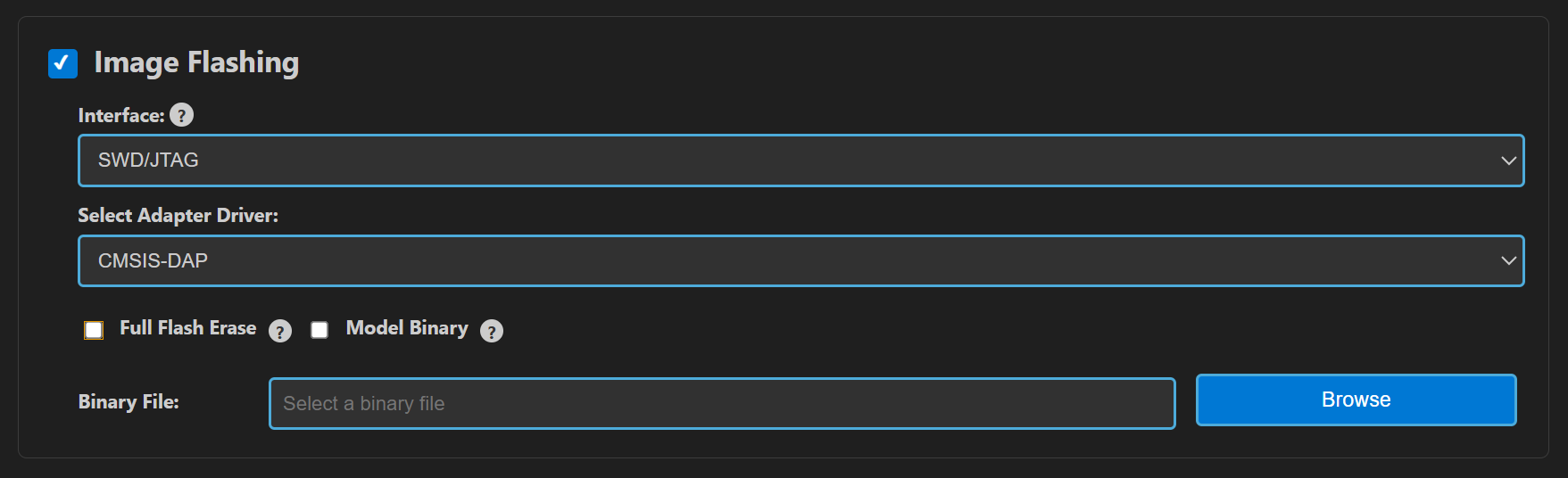Click the "Interface:" field label
Image resolution: width=1568 pixels, height=478 pixels.
tap(121, 116)
